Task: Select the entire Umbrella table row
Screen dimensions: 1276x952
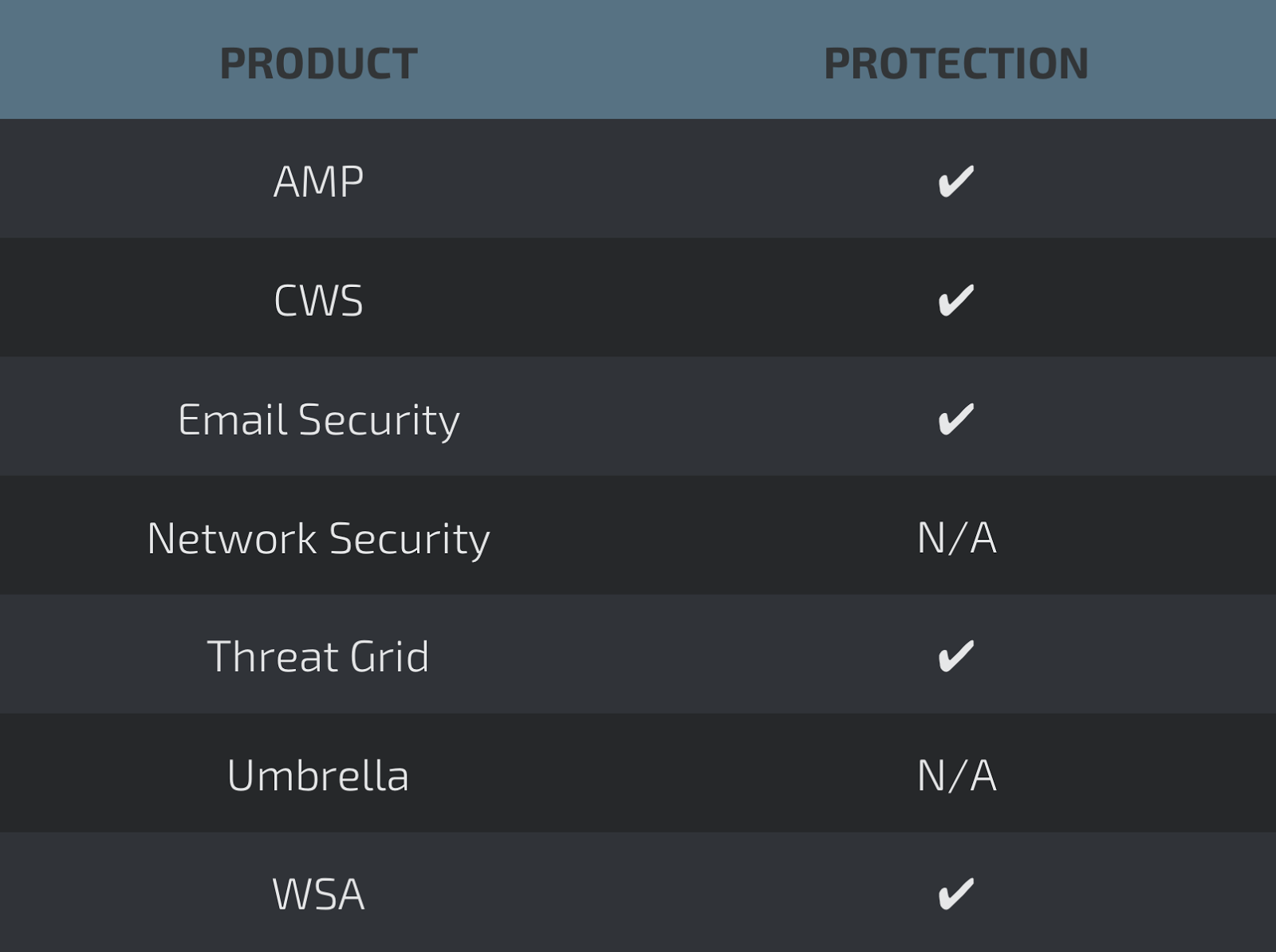Action: pyautogui.click(x=638, y=773)
